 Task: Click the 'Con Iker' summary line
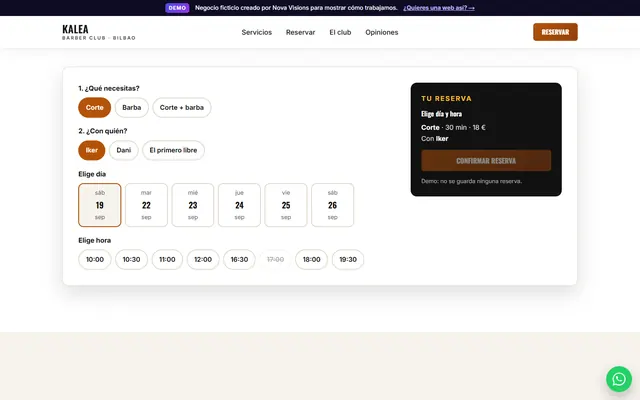click(434, 139)
